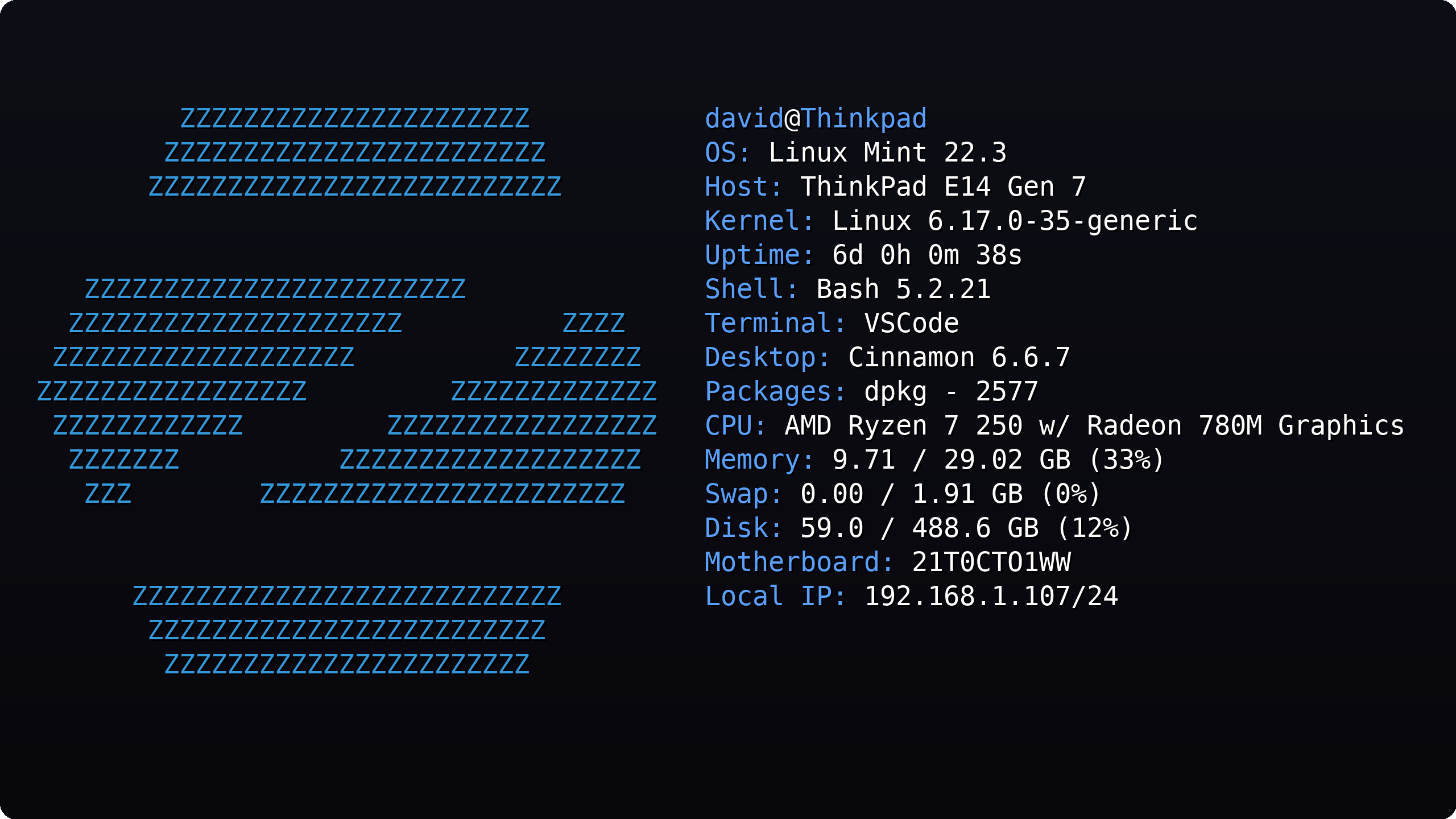Click the Terminal value VSCode
This screenshot has height=819, width=1456.
912,324
